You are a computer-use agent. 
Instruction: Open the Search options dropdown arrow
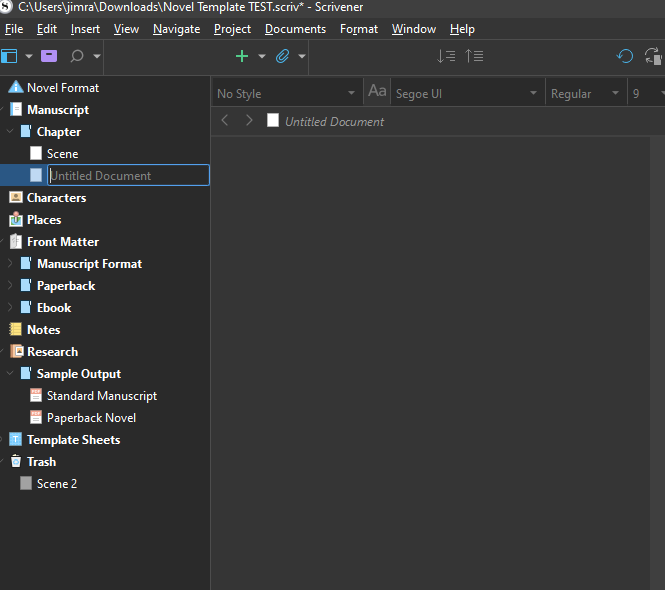point(97,56)
